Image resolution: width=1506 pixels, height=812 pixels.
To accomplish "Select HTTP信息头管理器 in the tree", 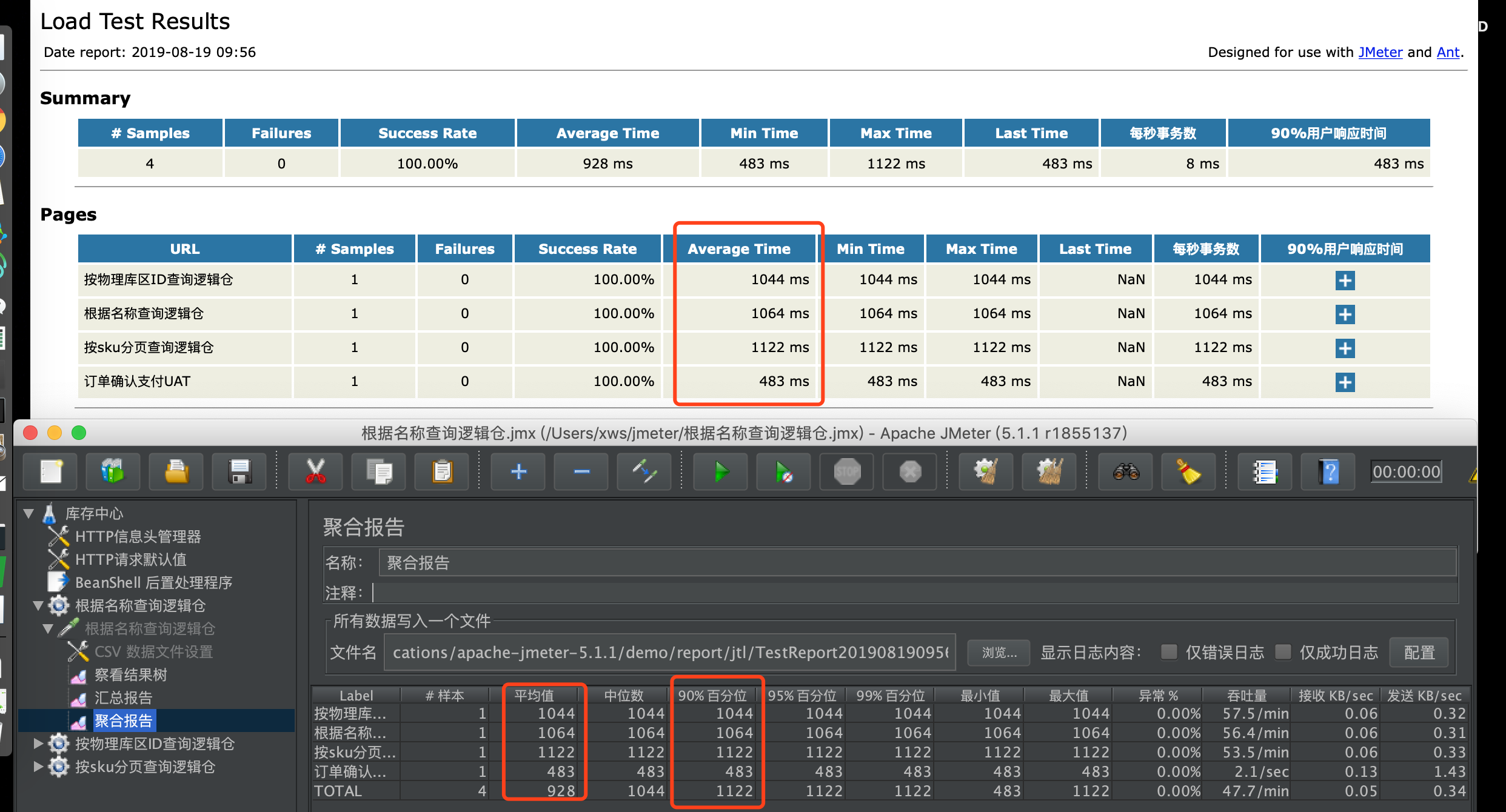I will tap(138, 536).
